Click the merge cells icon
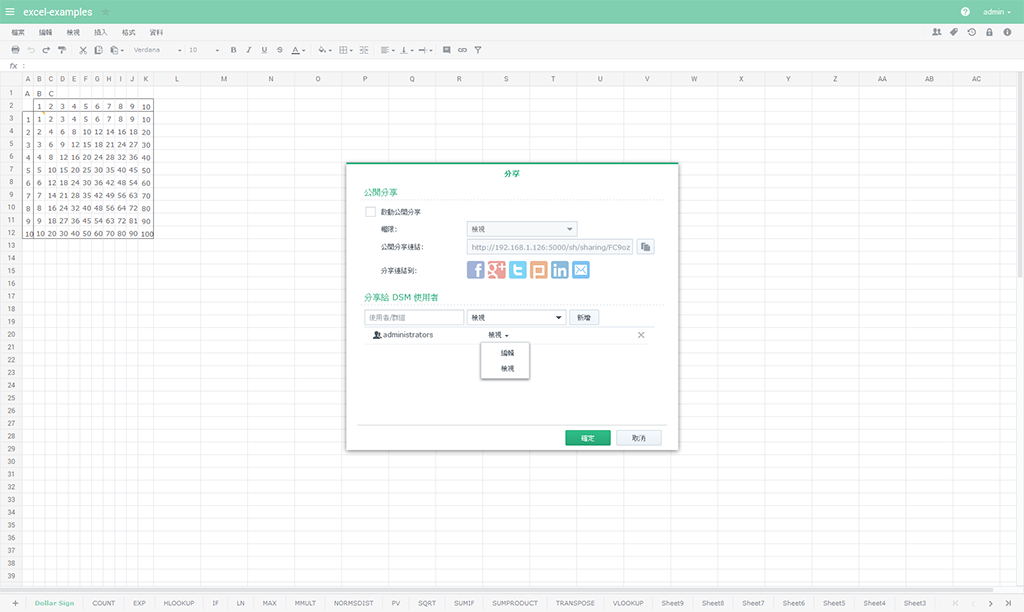 tap(364, 50)
